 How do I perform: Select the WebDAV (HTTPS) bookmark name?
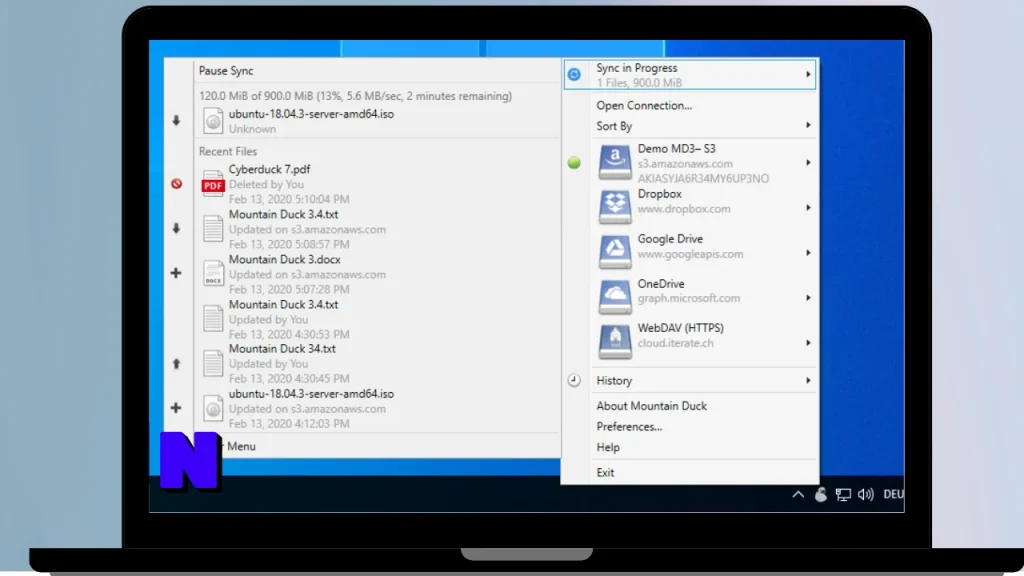[x=680, y=328]
